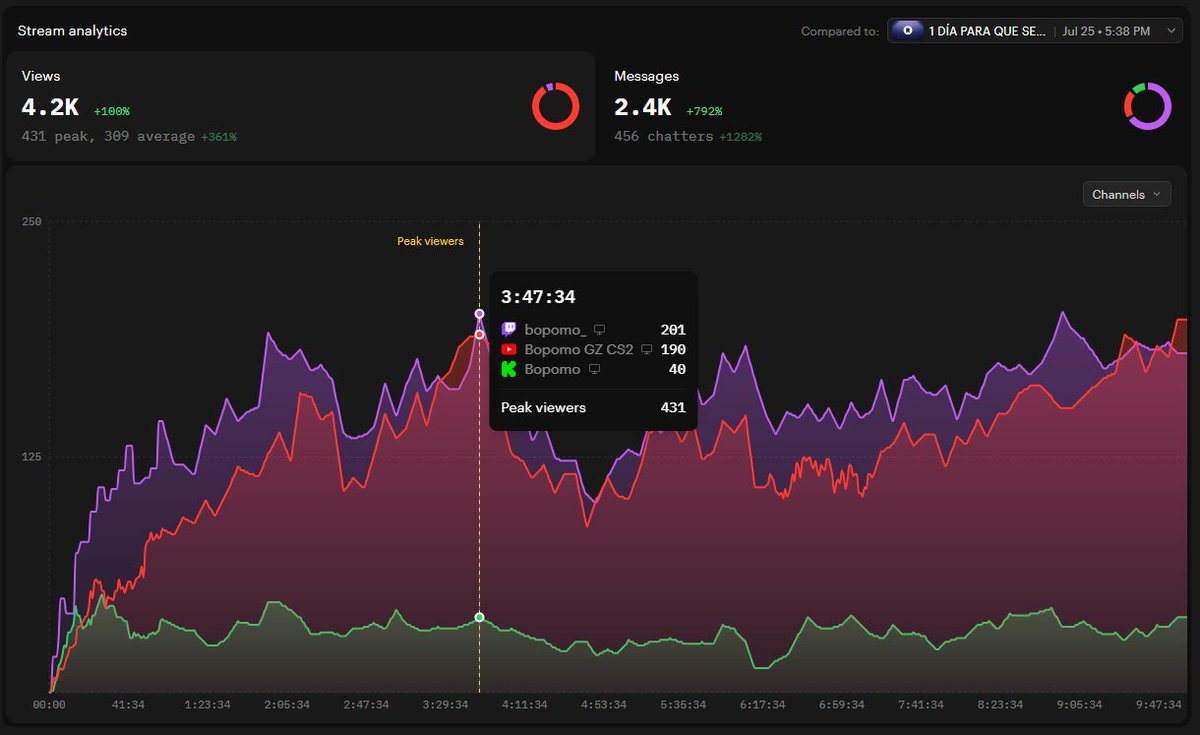This screenshot has width=1200, height=735.
Task: Click the 40 viewer count
Action: [x=677, y=369]
